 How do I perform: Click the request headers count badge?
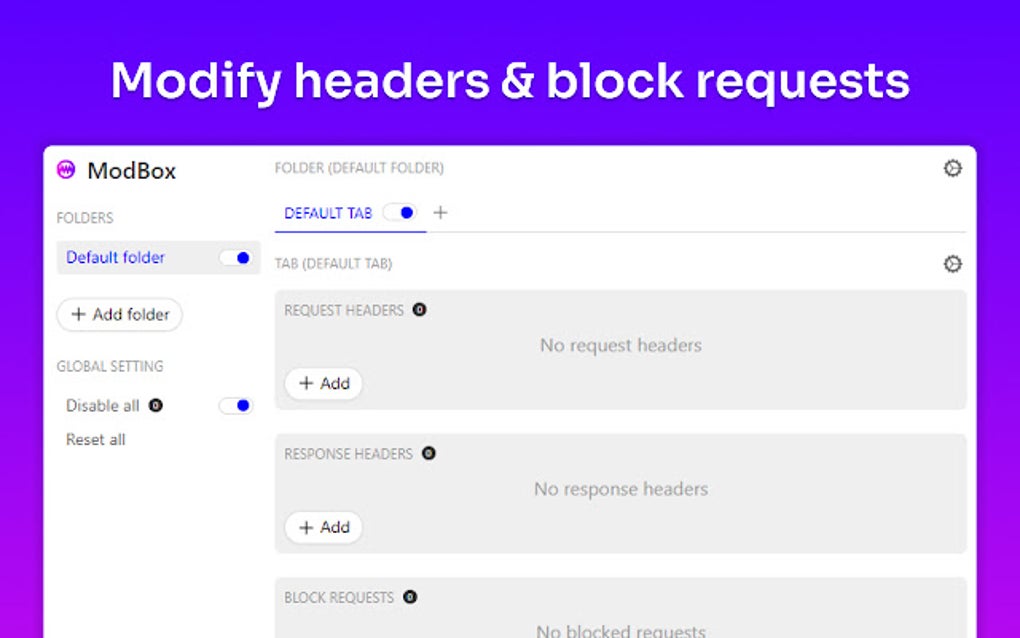click(419, 310)
